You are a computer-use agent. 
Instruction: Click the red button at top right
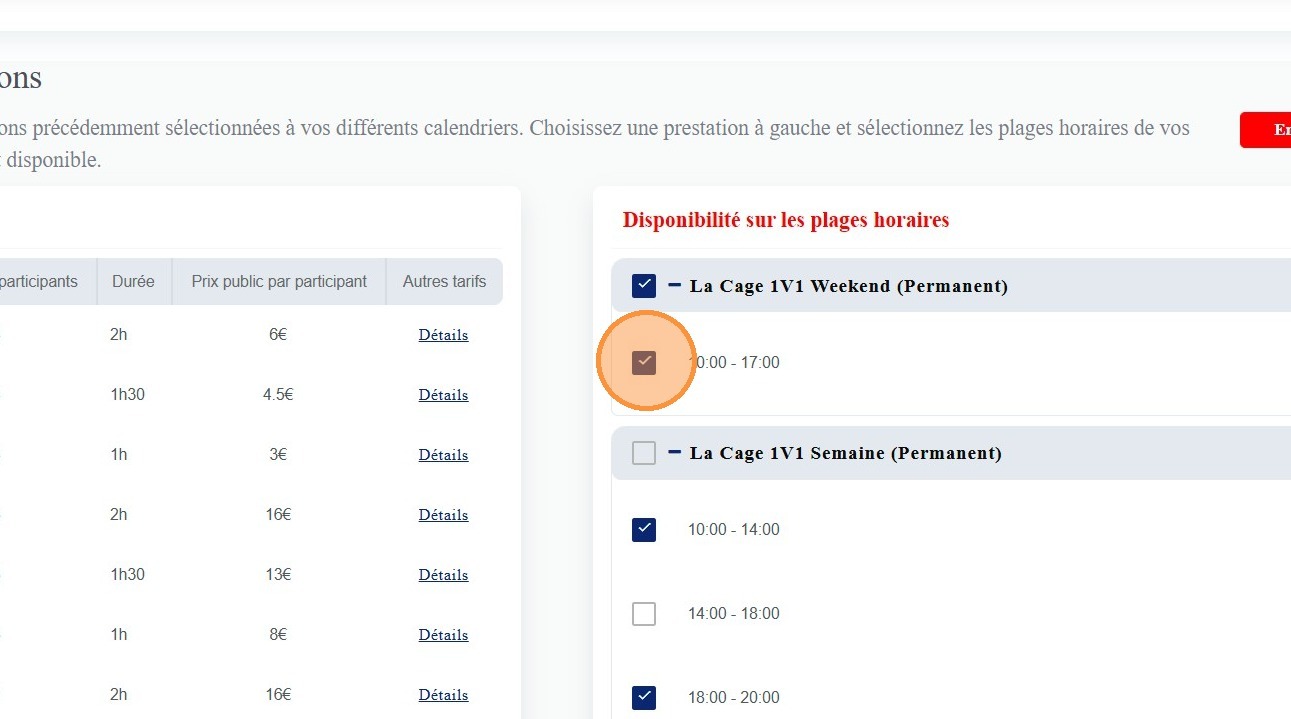[1266, 130]
